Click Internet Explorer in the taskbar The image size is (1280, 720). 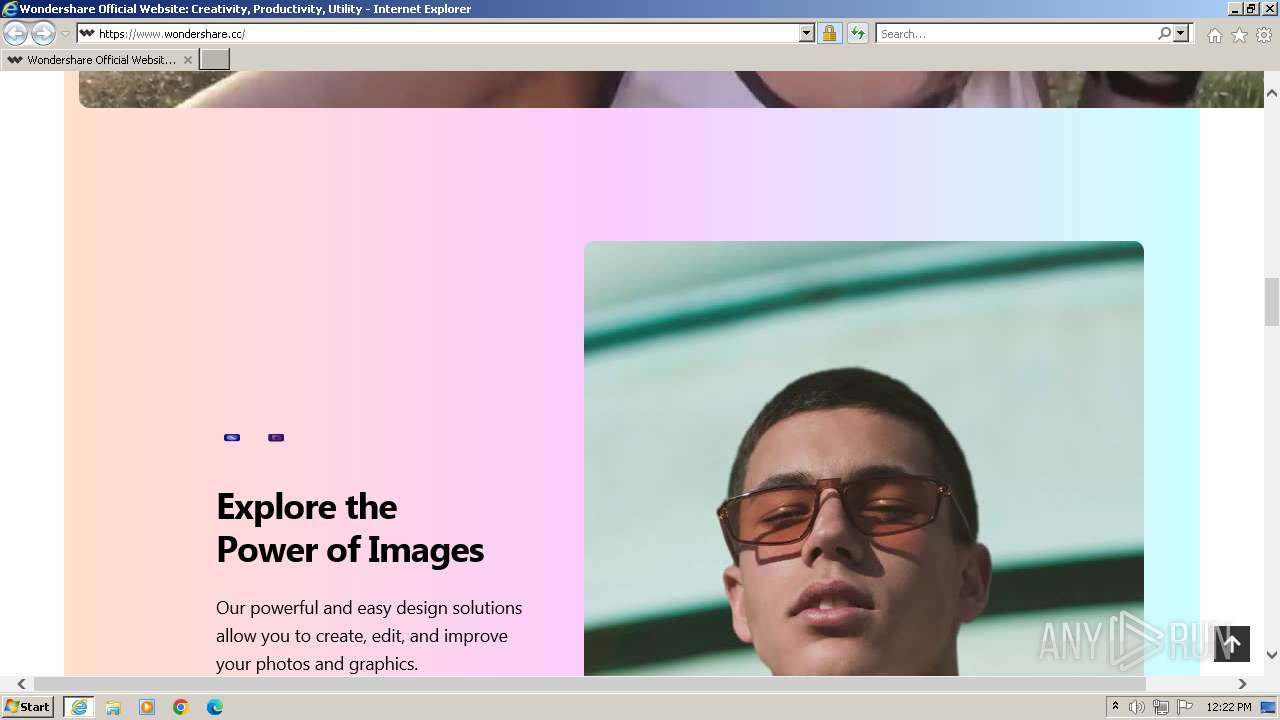(79, 707)
